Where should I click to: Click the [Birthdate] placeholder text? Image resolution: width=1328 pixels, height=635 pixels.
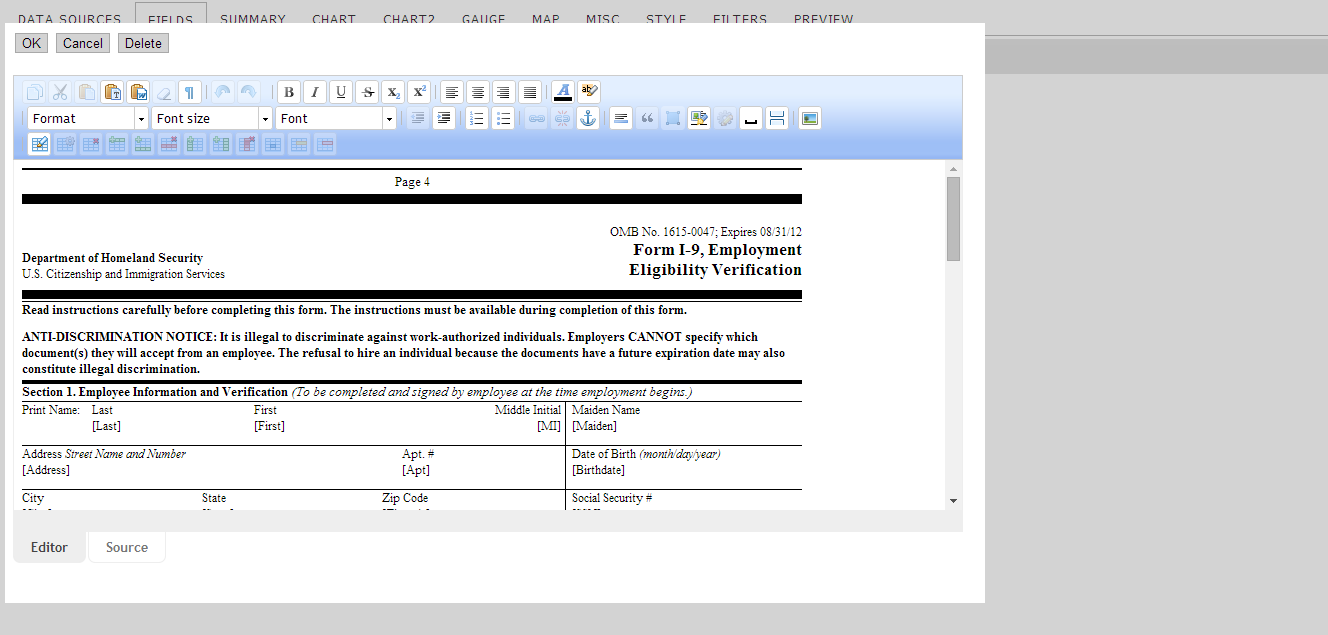tap(598, 470)
